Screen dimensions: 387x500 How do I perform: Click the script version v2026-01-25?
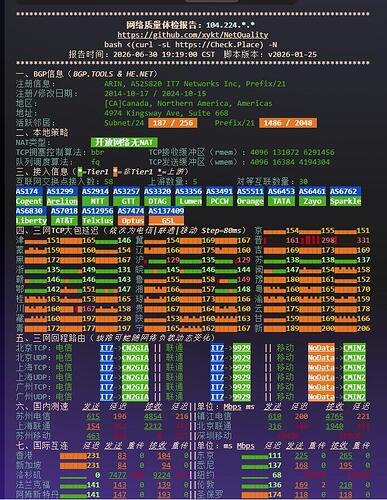click(270, 54)
